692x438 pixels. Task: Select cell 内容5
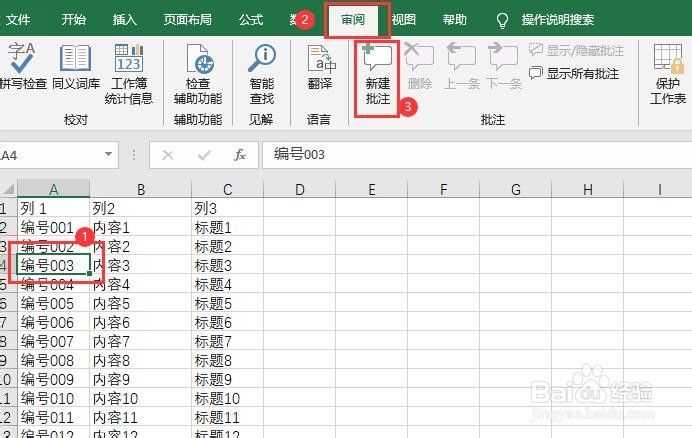tap(141, 303)
